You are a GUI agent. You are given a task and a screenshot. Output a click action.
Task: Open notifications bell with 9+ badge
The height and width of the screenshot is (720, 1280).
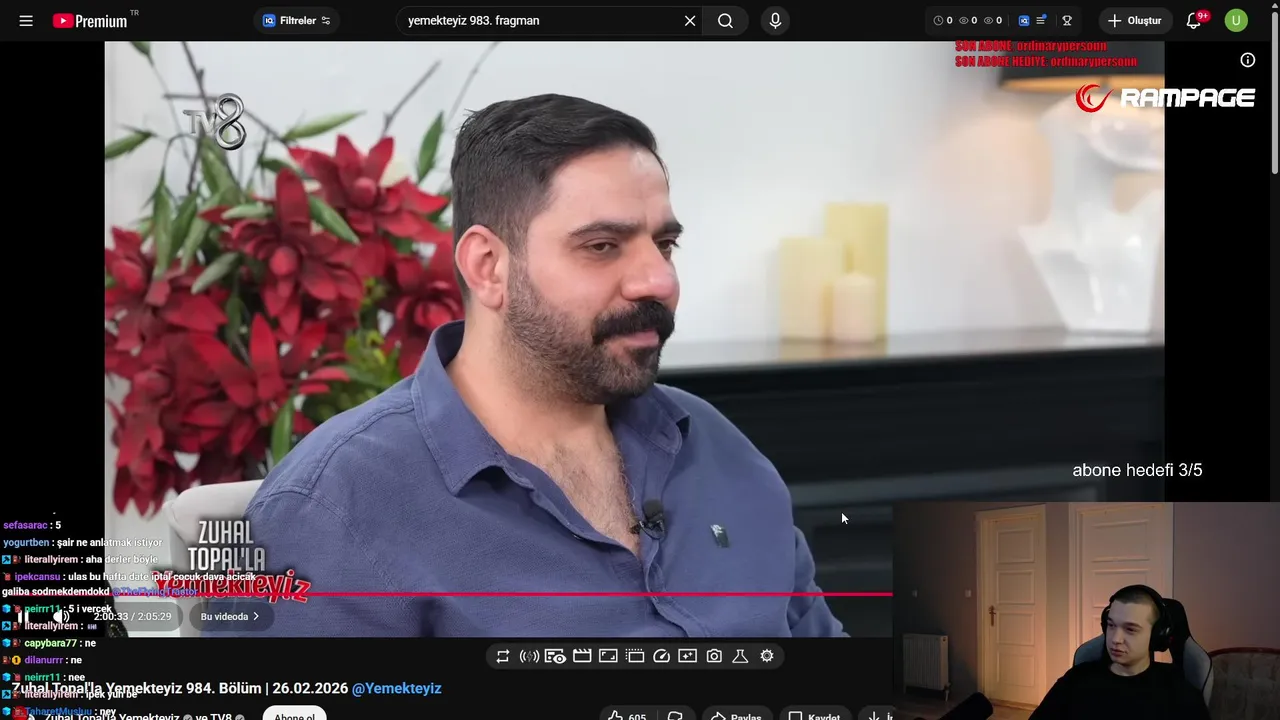point(1194,20)
